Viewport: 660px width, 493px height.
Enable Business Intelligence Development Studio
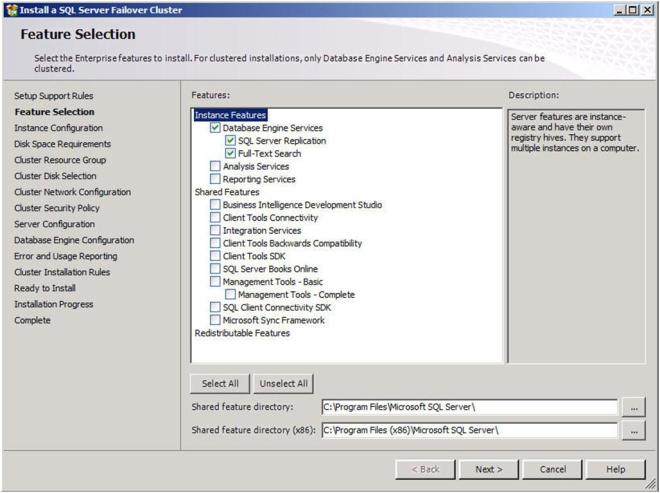(216, 205)
